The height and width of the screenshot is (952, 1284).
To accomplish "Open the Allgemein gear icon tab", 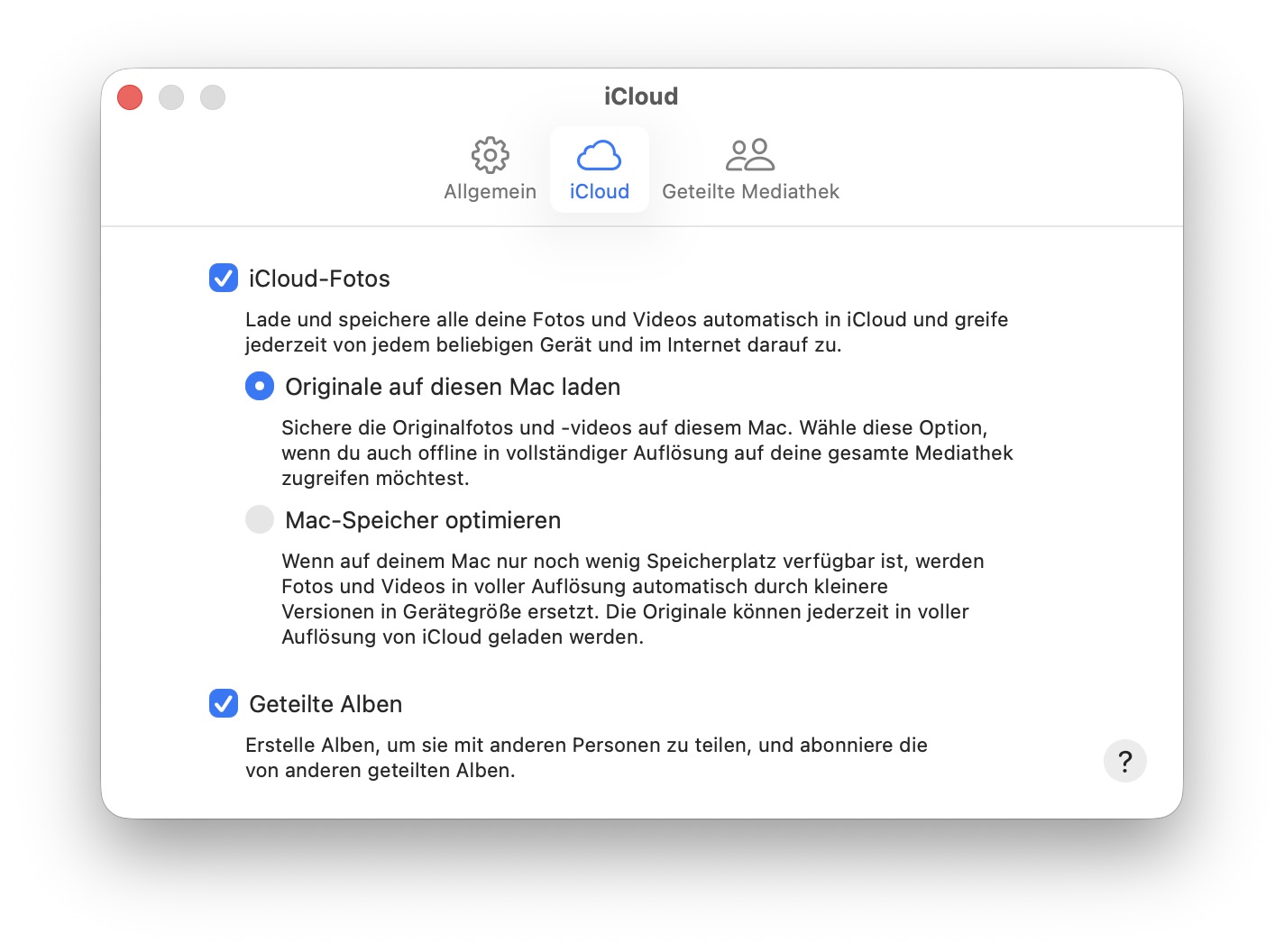I will [491, 155].
